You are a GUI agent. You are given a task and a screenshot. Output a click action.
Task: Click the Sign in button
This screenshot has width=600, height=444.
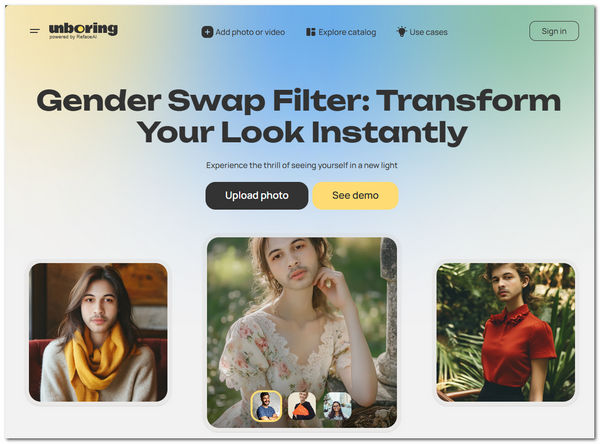554,31
